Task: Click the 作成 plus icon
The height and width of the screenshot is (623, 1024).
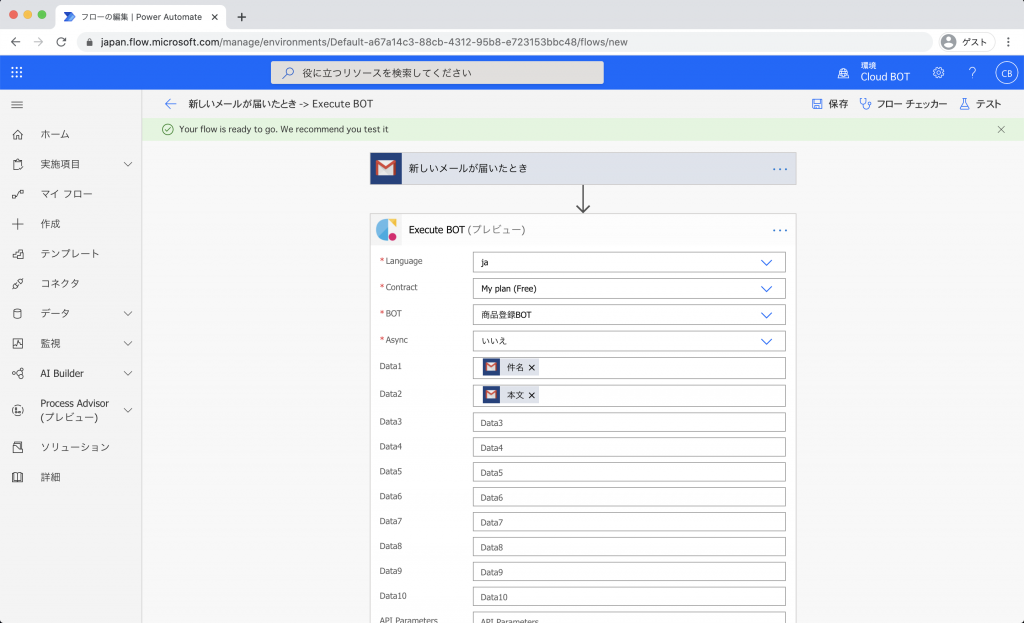Action: 18,224
